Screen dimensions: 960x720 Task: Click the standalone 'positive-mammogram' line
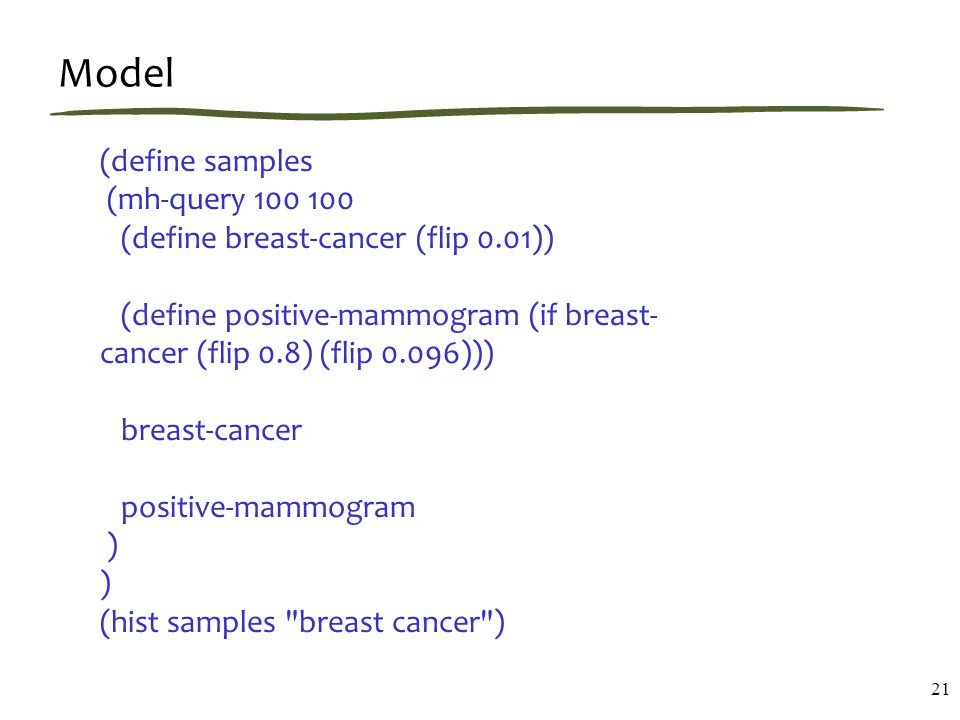[268, 508]
